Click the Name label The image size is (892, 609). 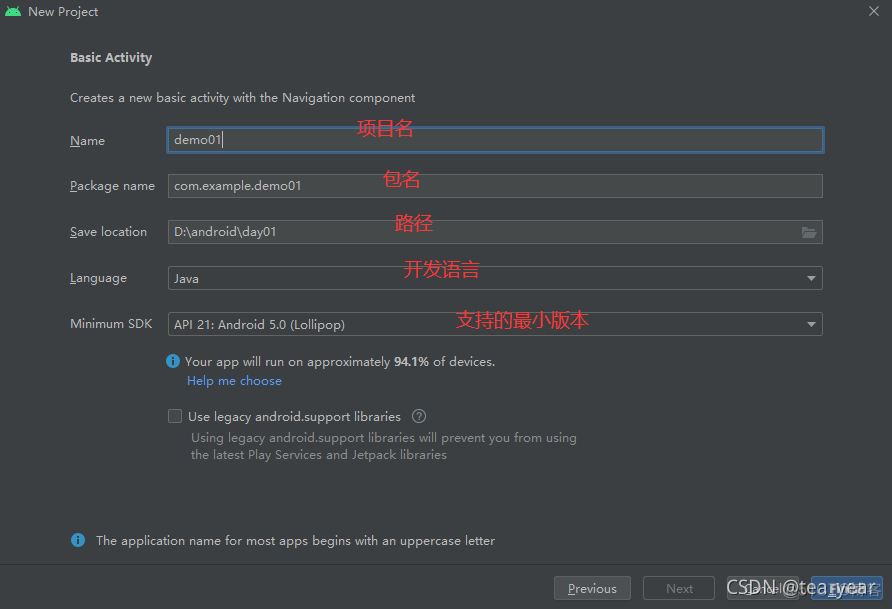pyautogui.click(x=87, y=140)
